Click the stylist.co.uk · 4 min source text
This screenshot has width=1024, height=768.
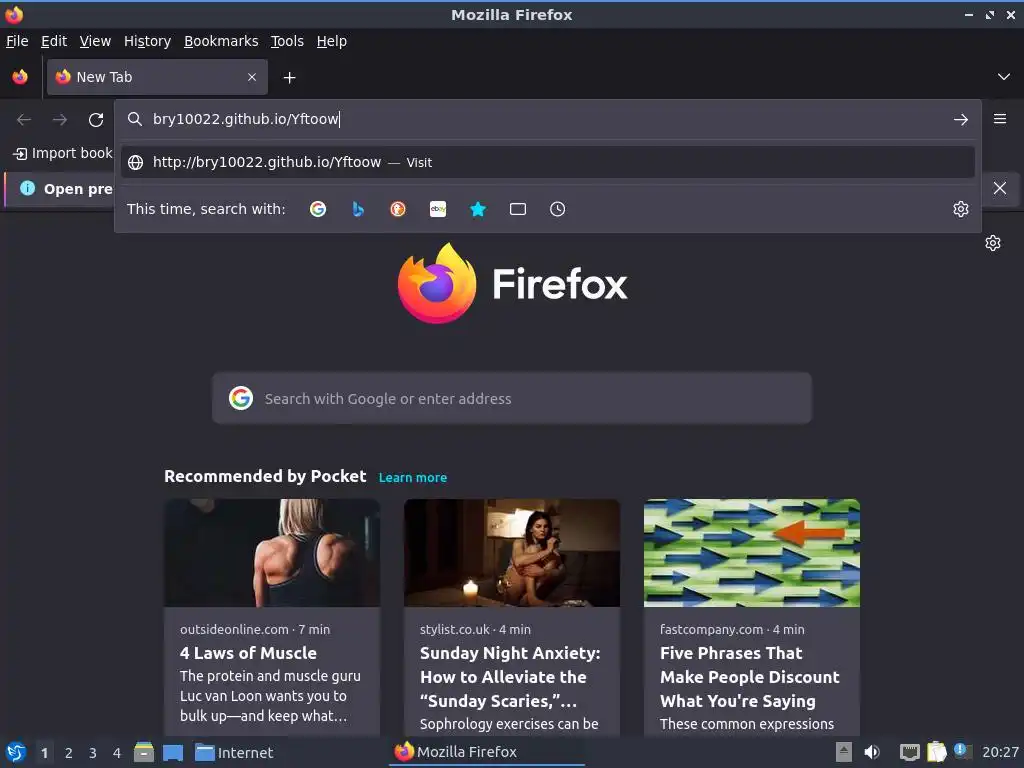(475, 630)
